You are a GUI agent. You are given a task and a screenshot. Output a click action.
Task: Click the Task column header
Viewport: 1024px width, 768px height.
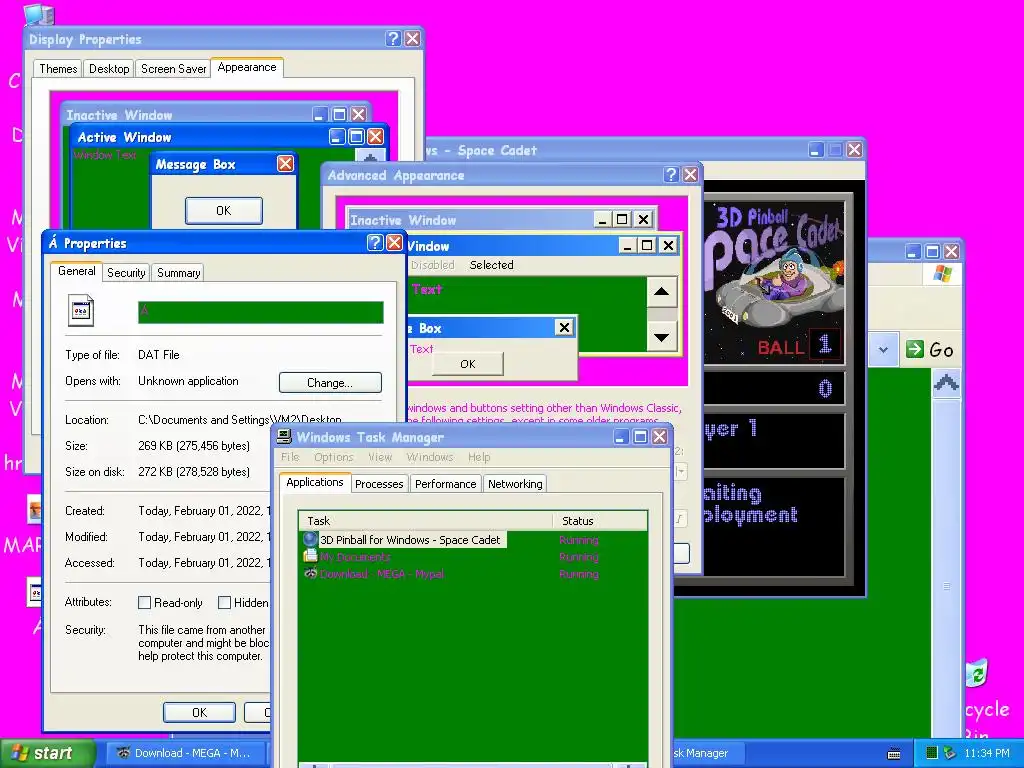pos(426,520)
